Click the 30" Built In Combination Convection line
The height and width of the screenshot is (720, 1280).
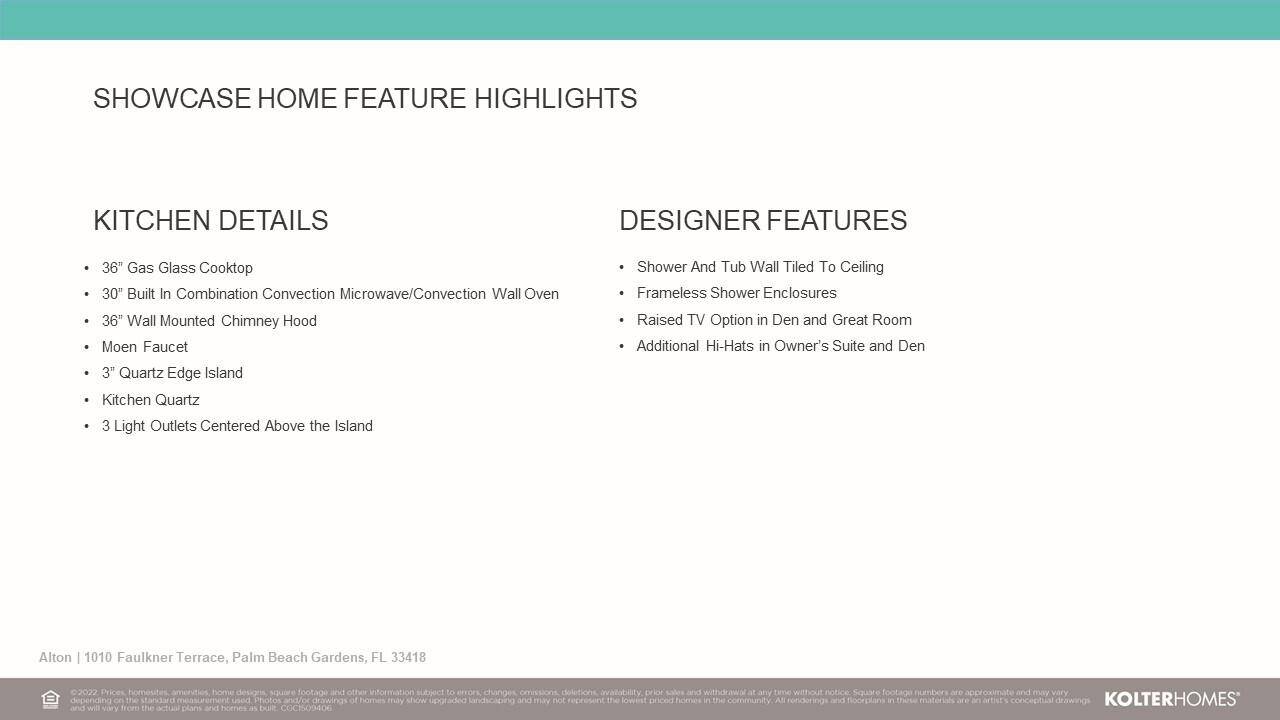tap(330, 294)
